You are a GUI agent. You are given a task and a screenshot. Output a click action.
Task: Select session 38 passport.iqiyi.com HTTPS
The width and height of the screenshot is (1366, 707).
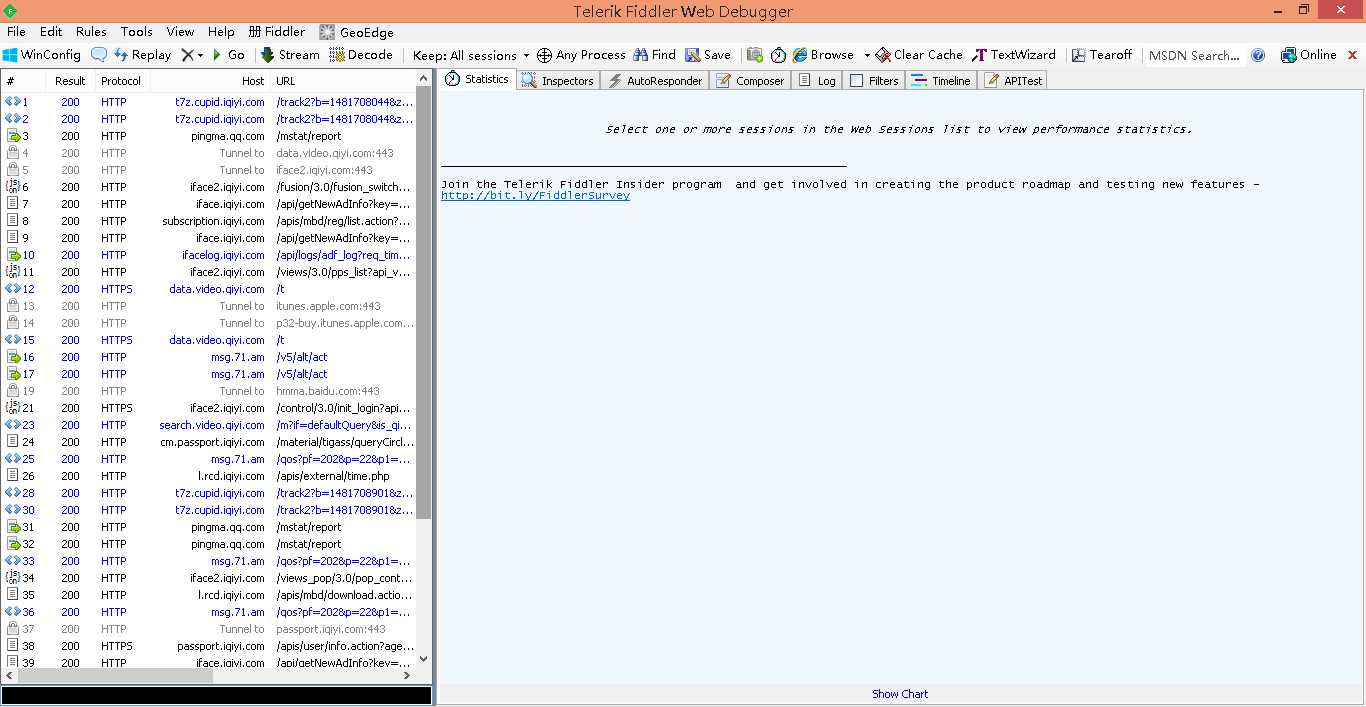pyautogui.click(x=209, y=646)
